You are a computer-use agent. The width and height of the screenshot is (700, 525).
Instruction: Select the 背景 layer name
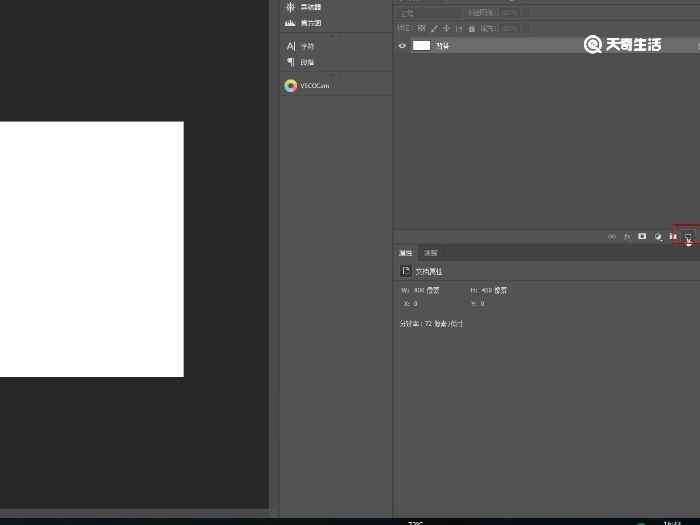[442, 46]
